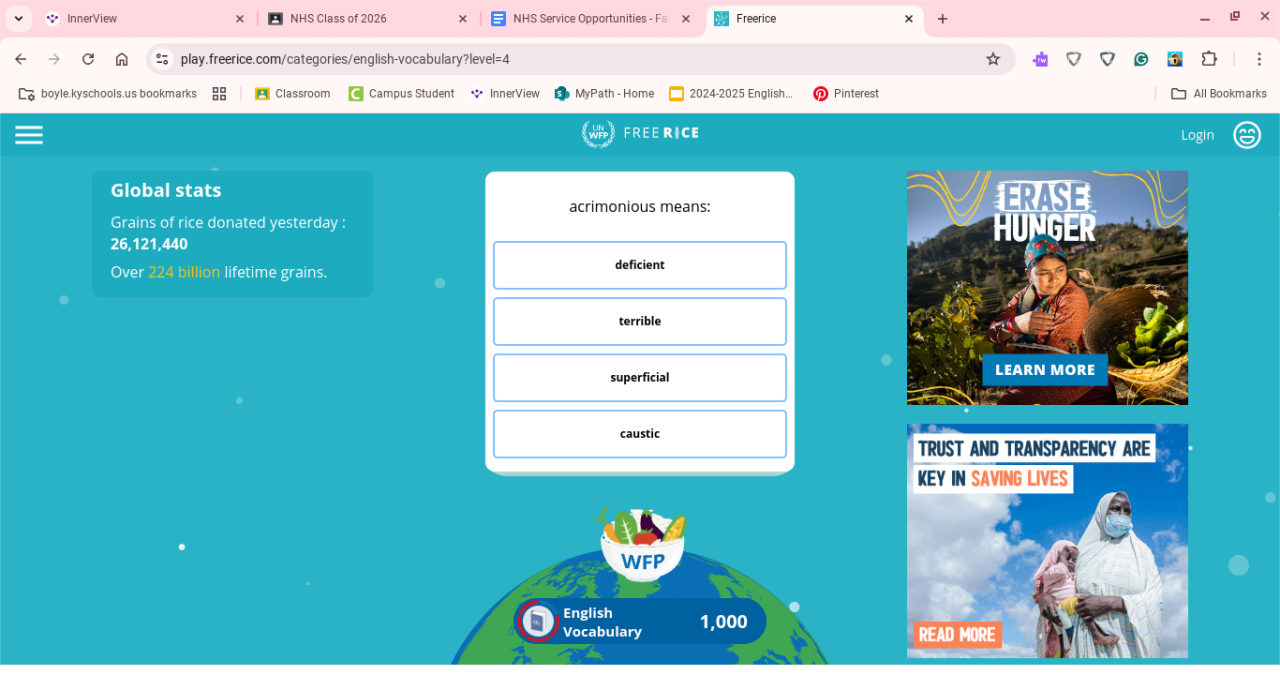Image resolution: width=1280 pixels, height=675 pixels.
Task: Open the Extensions puzzle icon
Action: click(1209, 59)
